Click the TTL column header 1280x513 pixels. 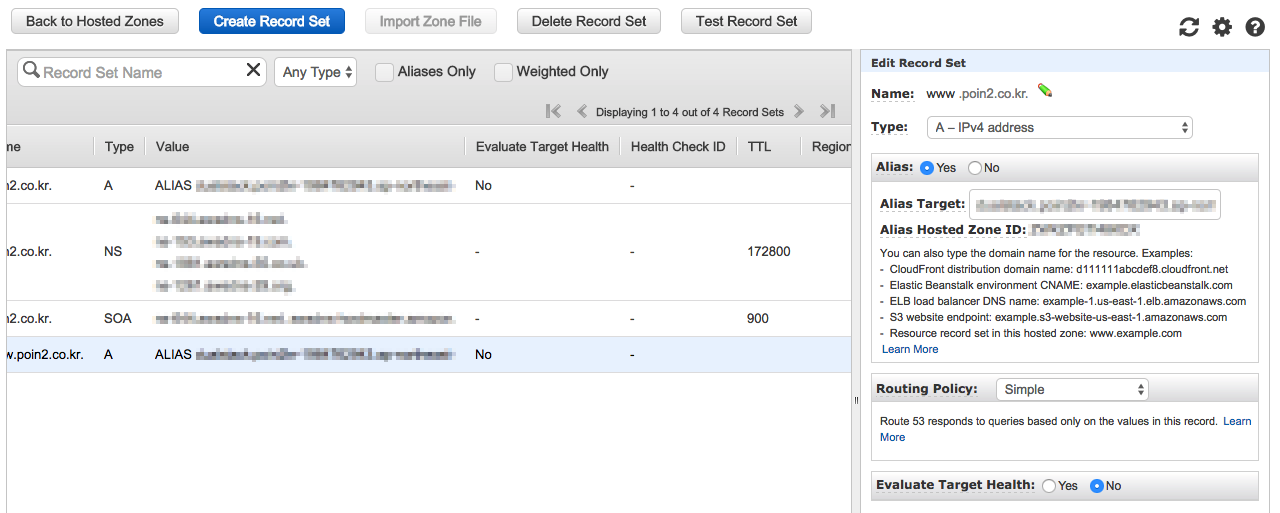pos(759,146)
